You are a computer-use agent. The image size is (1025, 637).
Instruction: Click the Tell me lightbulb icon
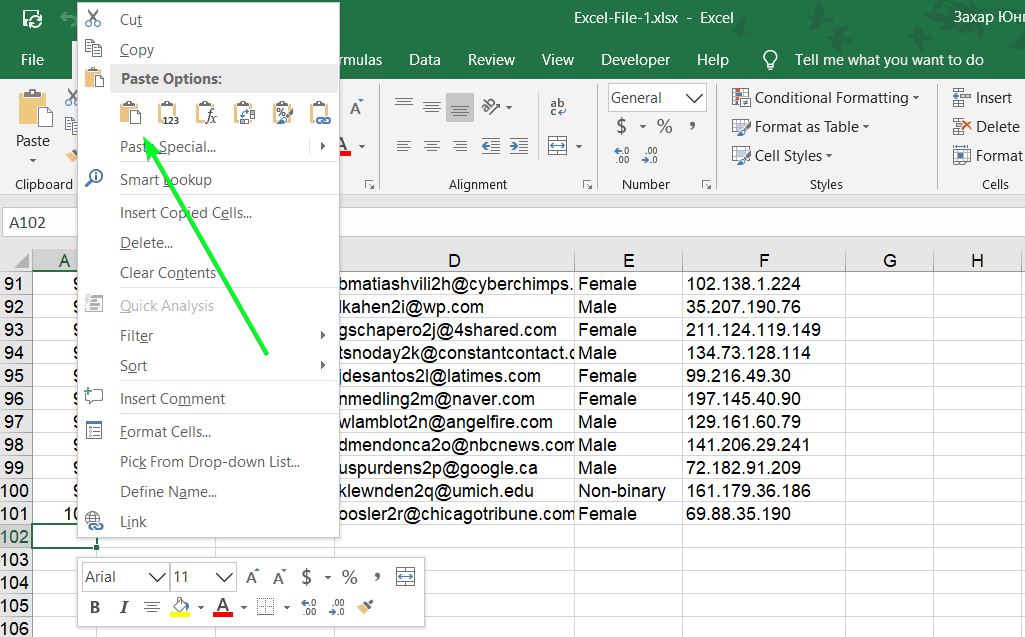click(x=770, y=60)
